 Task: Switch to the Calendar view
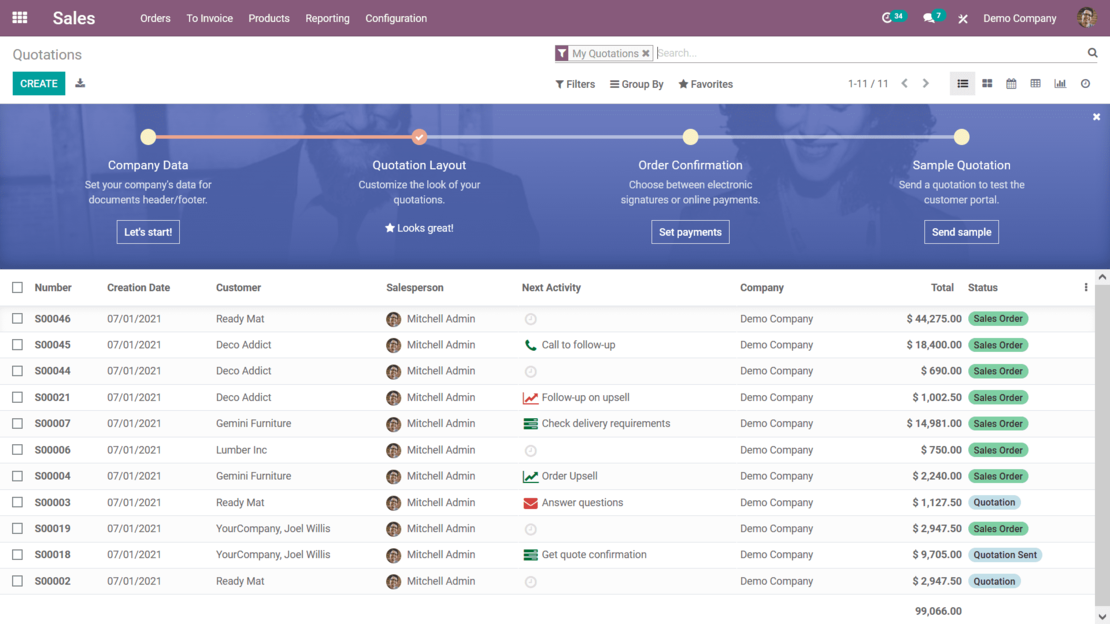click(1011, 83)
